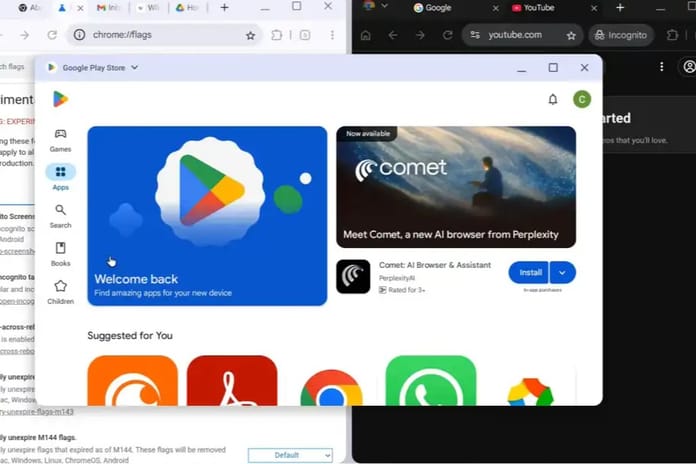Viewport: 696px width, 464px height.
Task: Open WhatsApp suggested app icon
Action: pyautogui.click(x=431, y=381)
